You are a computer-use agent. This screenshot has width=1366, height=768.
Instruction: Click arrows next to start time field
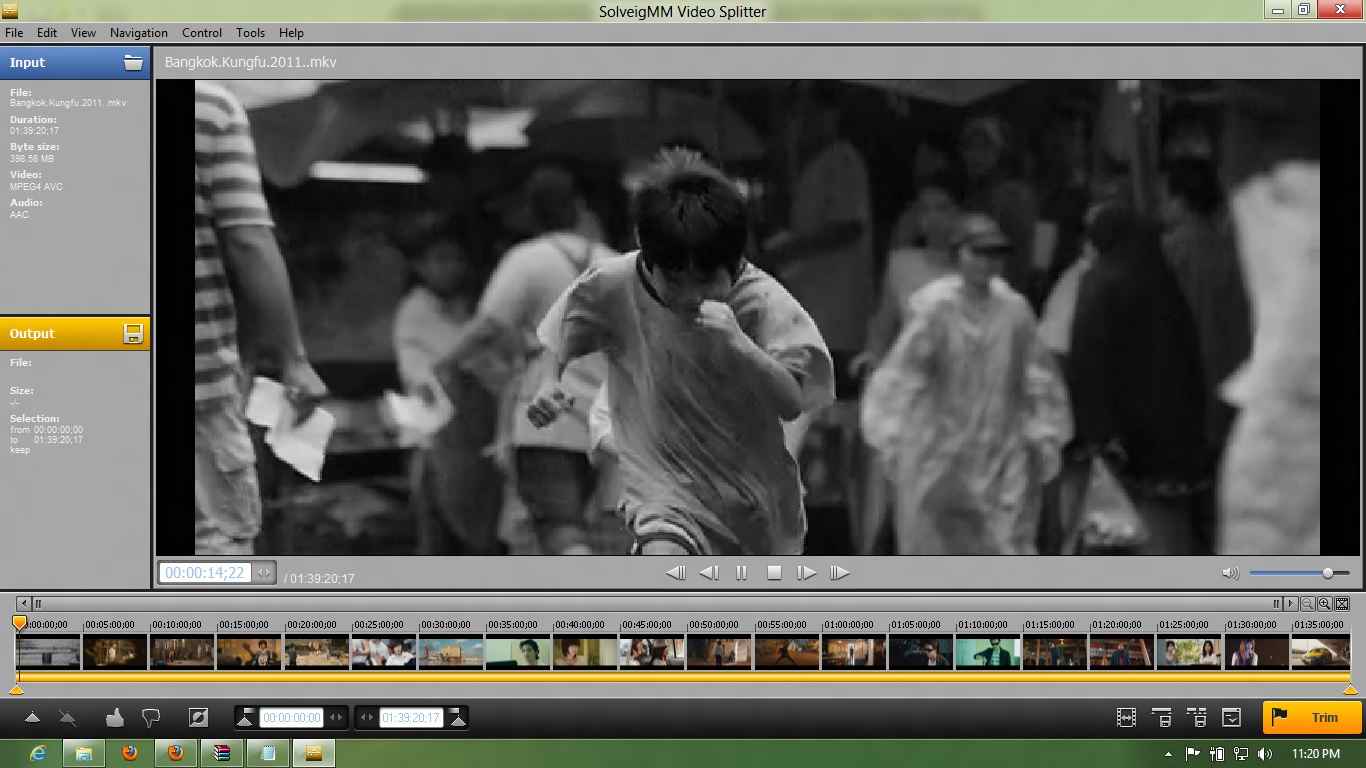click(x=337, y=718)
